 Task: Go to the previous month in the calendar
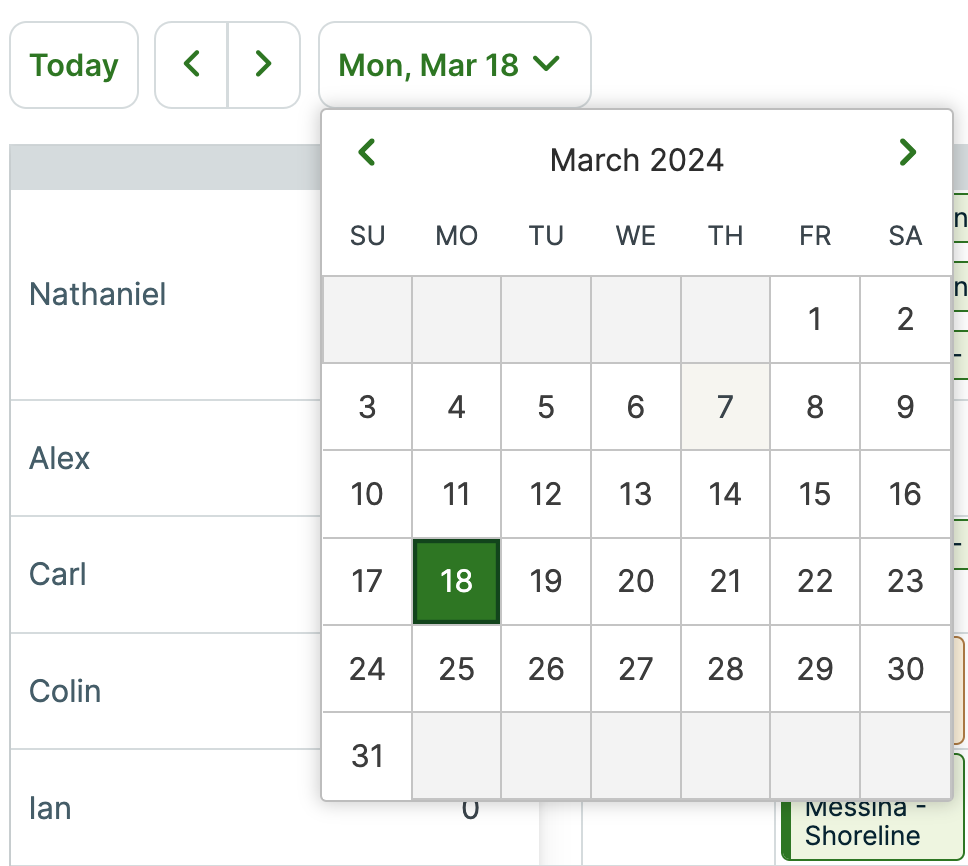367,152
